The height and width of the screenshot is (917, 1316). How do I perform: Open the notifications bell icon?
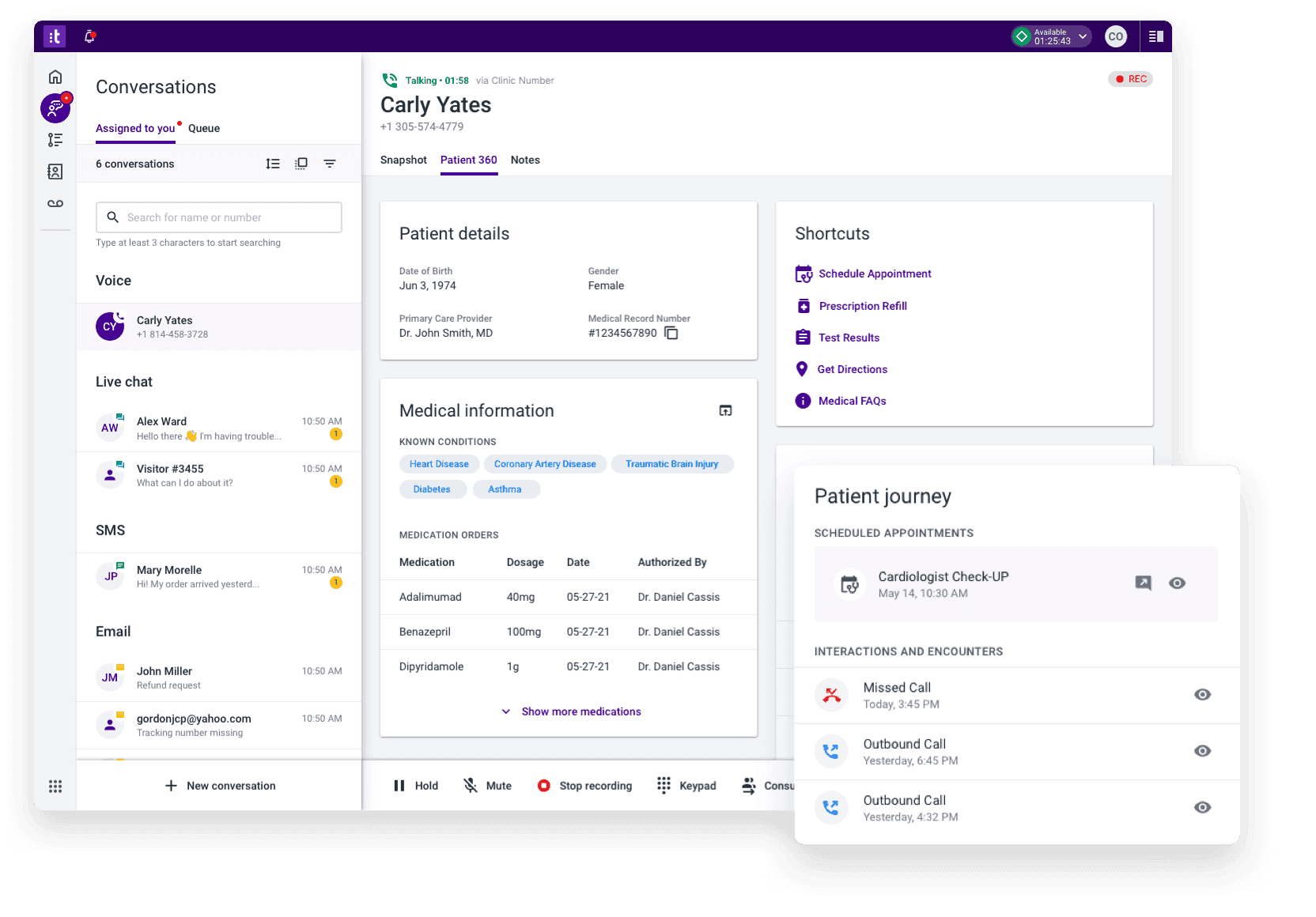coord(90,36)
